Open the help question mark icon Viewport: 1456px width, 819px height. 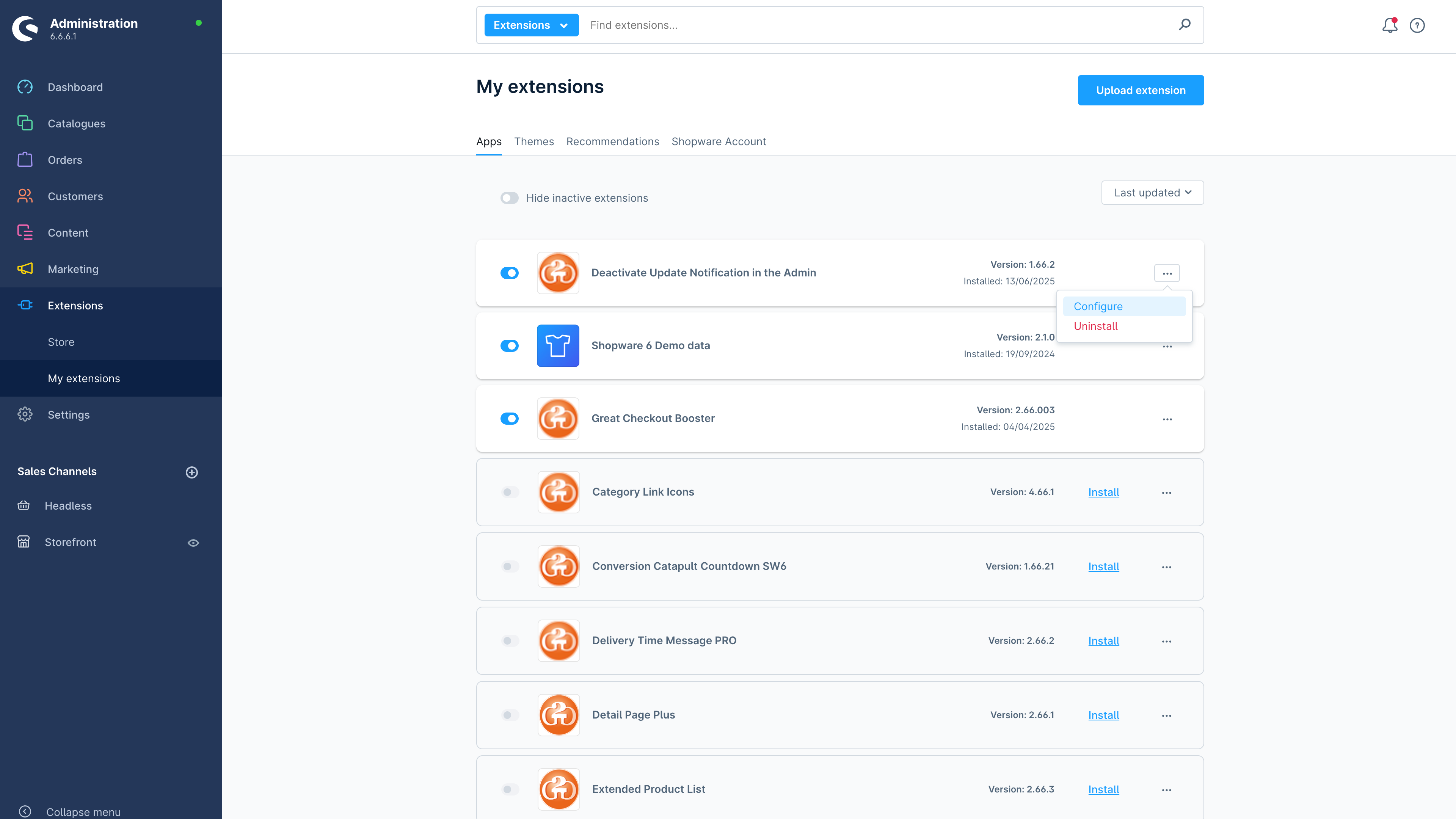(x=1417, y=25)
